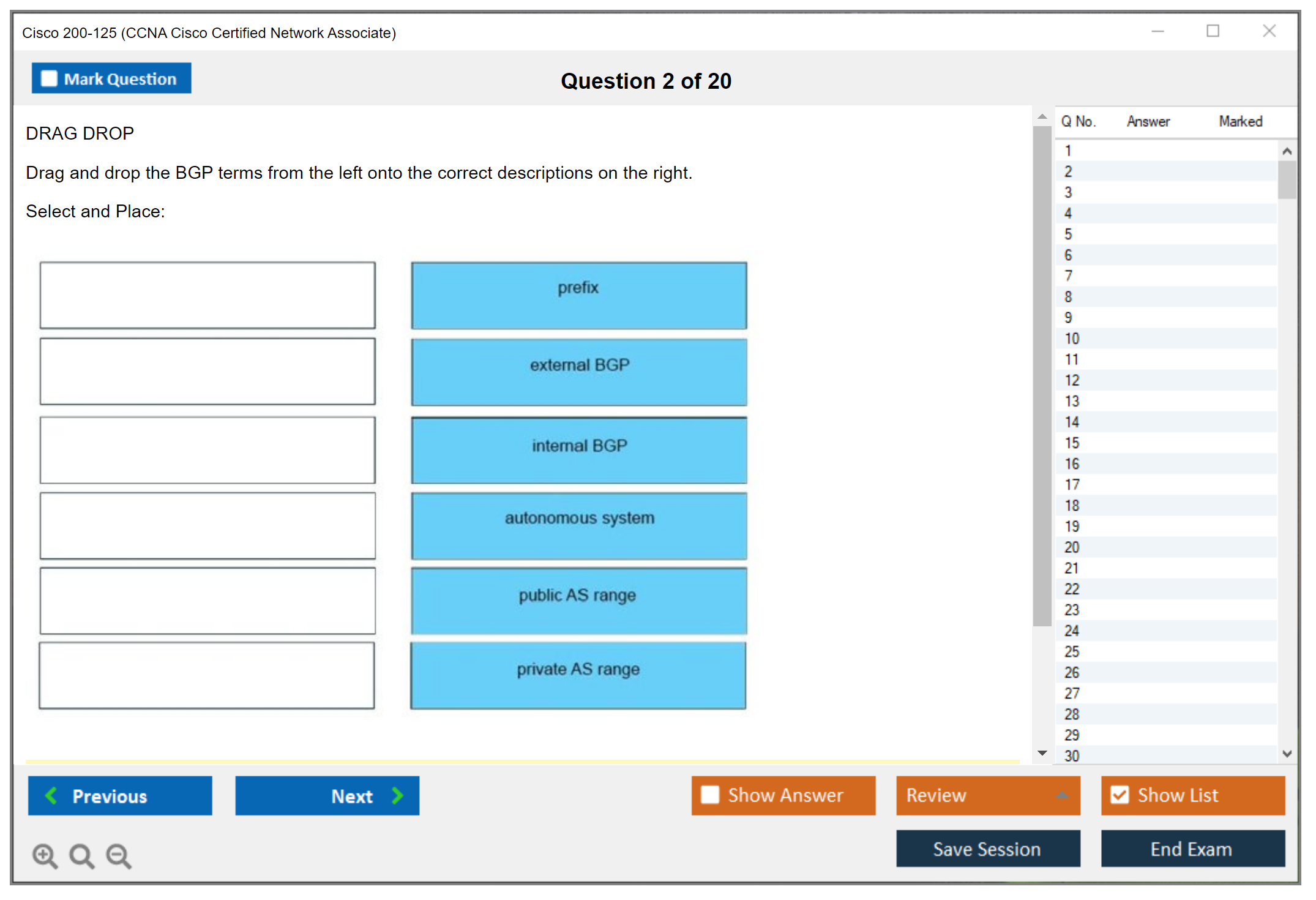Click the question pane scroll-down arrow

pyautogui.click(x=1042, y=753)
